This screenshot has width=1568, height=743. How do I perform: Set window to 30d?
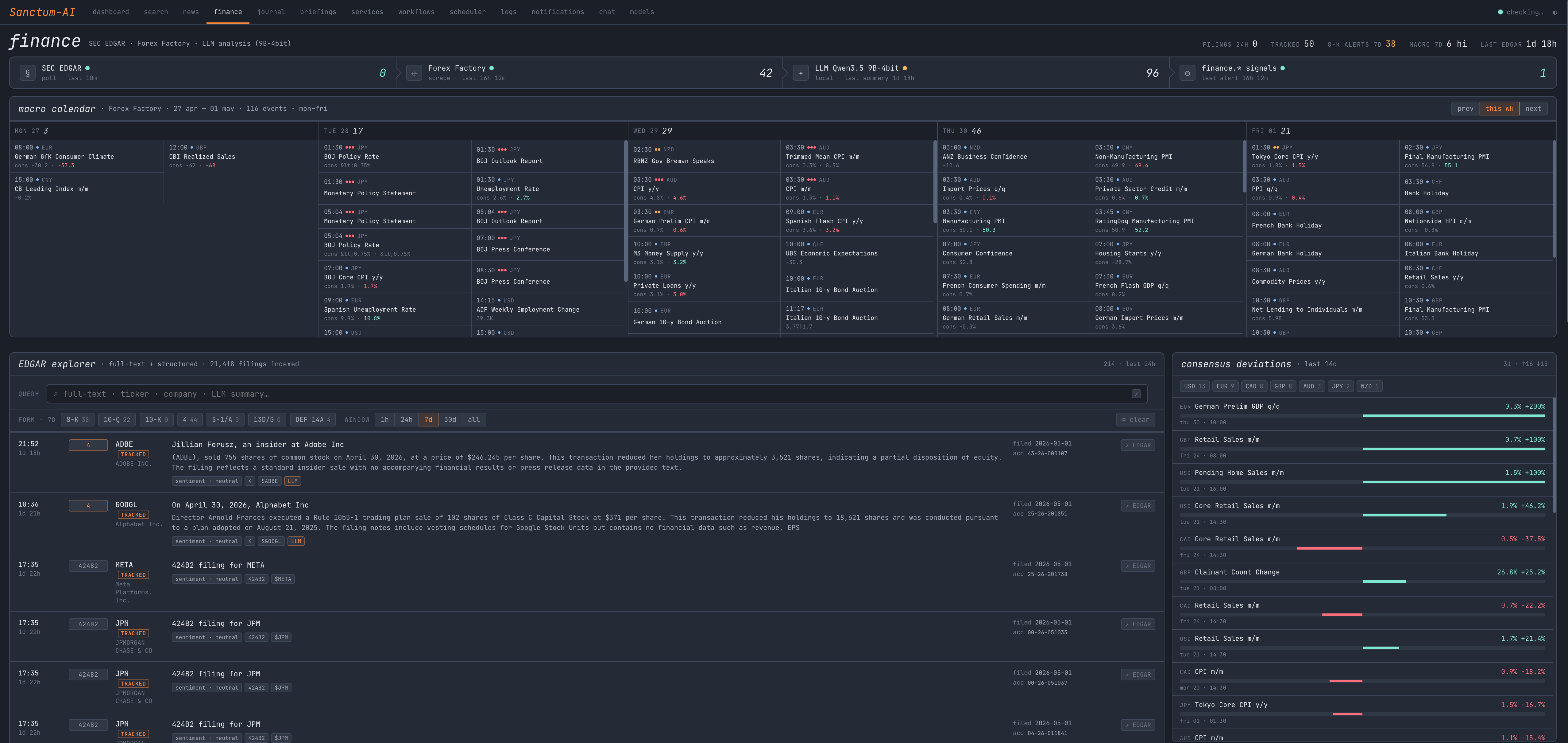point(450,420)
